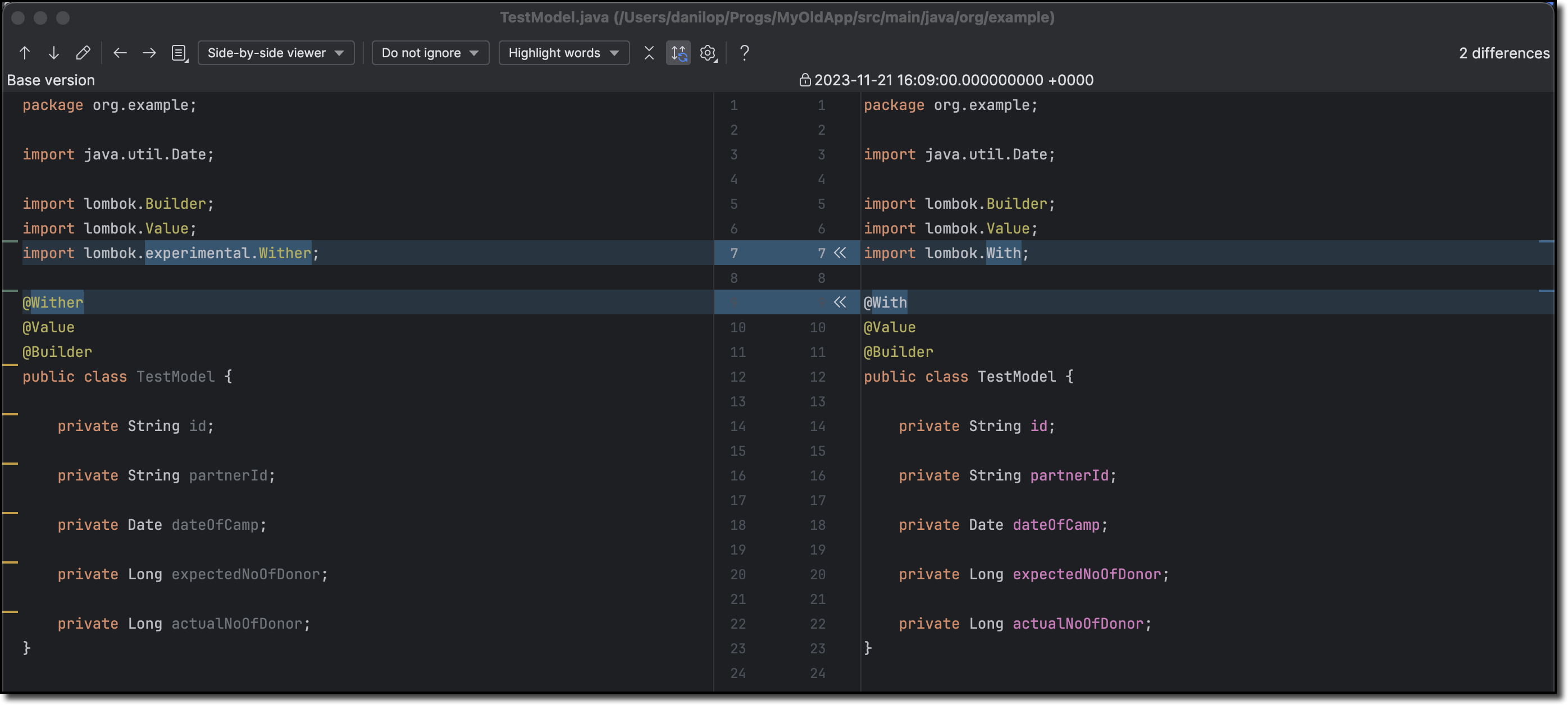Open diff settings gear icon
The width and height of the screenshot is (1568, 705).
coord(707,53)
